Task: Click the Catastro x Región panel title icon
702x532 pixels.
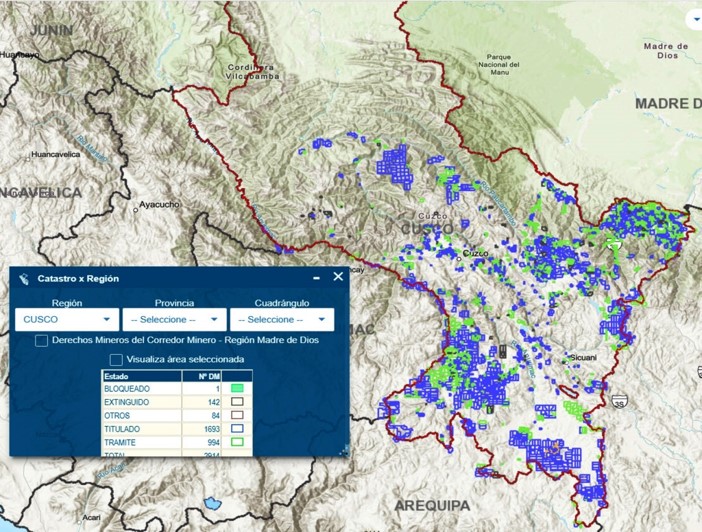Action: (x=24, y=278)
